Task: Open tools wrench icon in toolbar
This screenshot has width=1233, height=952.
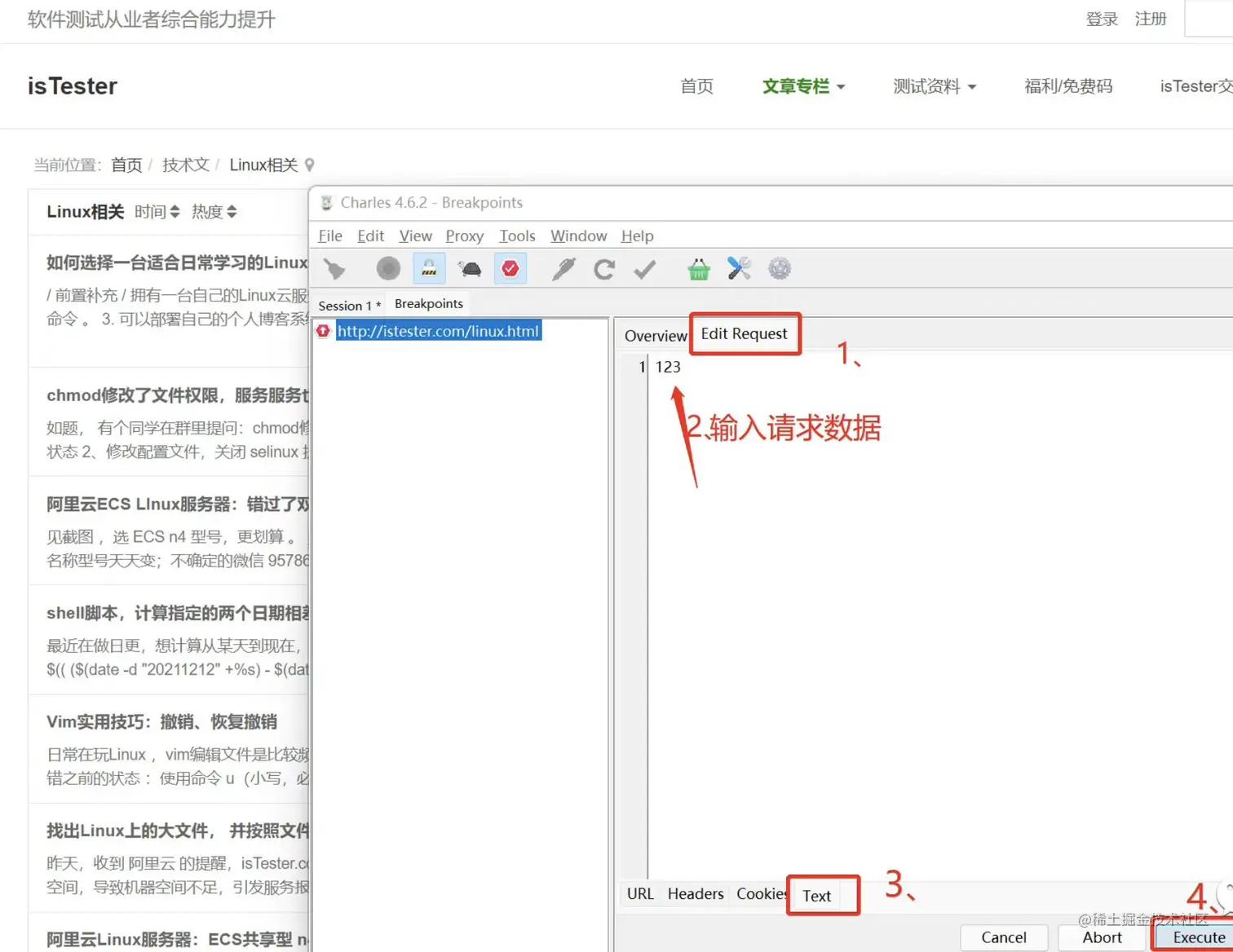Action: pos(740,268)
